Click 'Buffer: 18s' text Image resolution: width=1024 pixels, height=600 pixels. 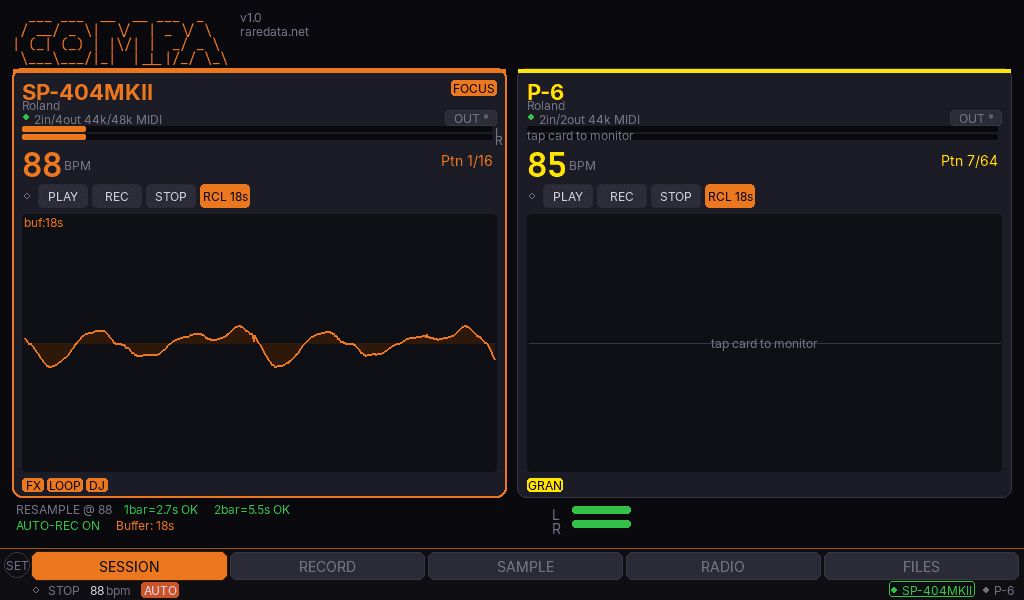(145, 526)
